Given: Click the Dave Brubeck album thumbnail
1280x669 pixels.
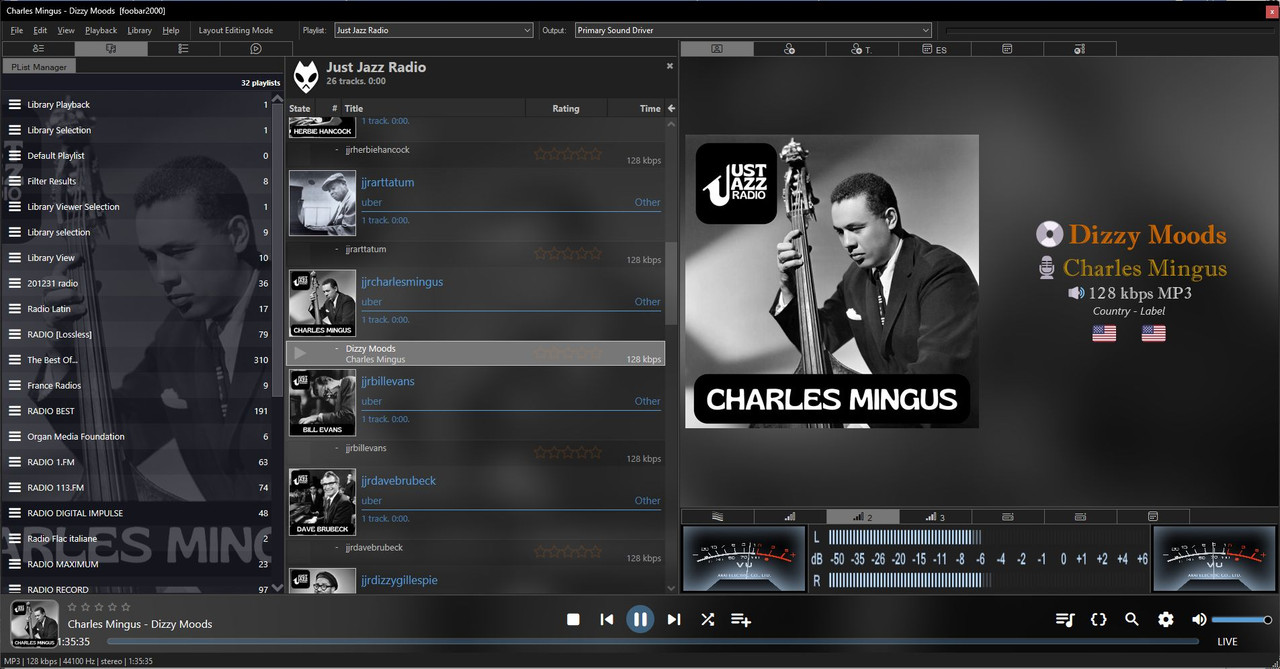Looking at the screenshot, I should [322, 501].
